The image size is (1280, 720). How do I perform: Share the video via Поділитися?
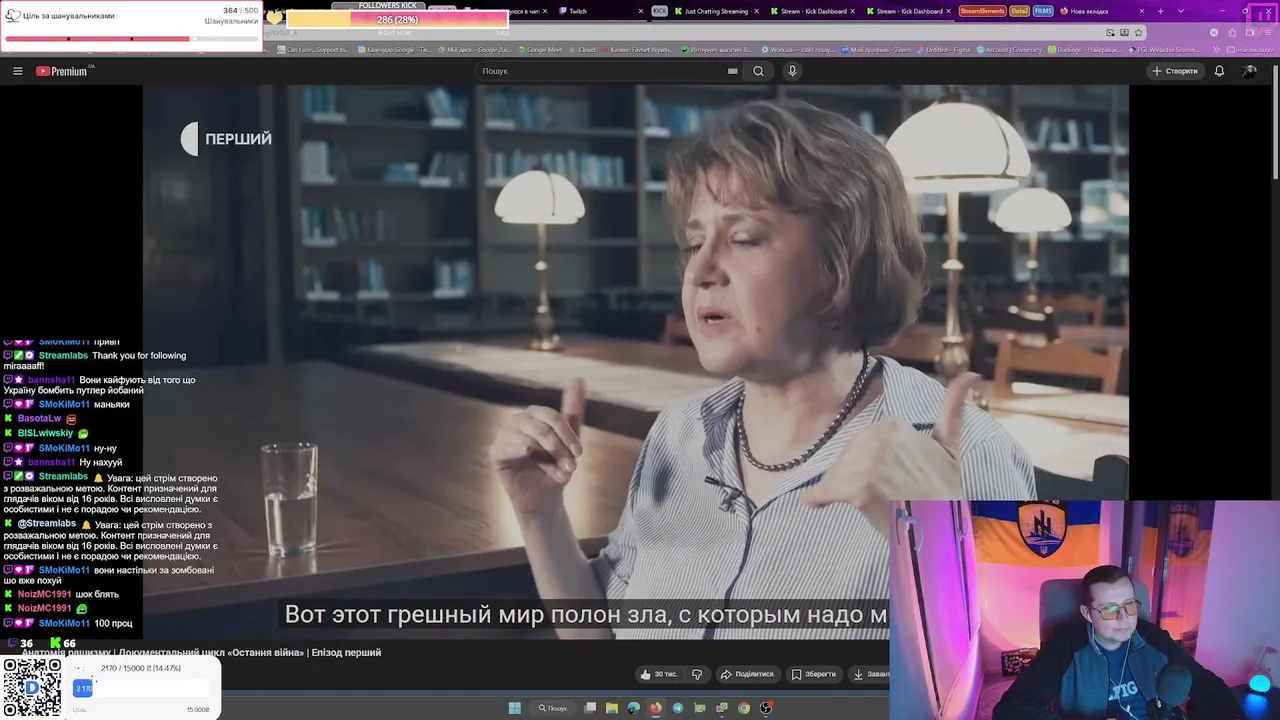748,674
